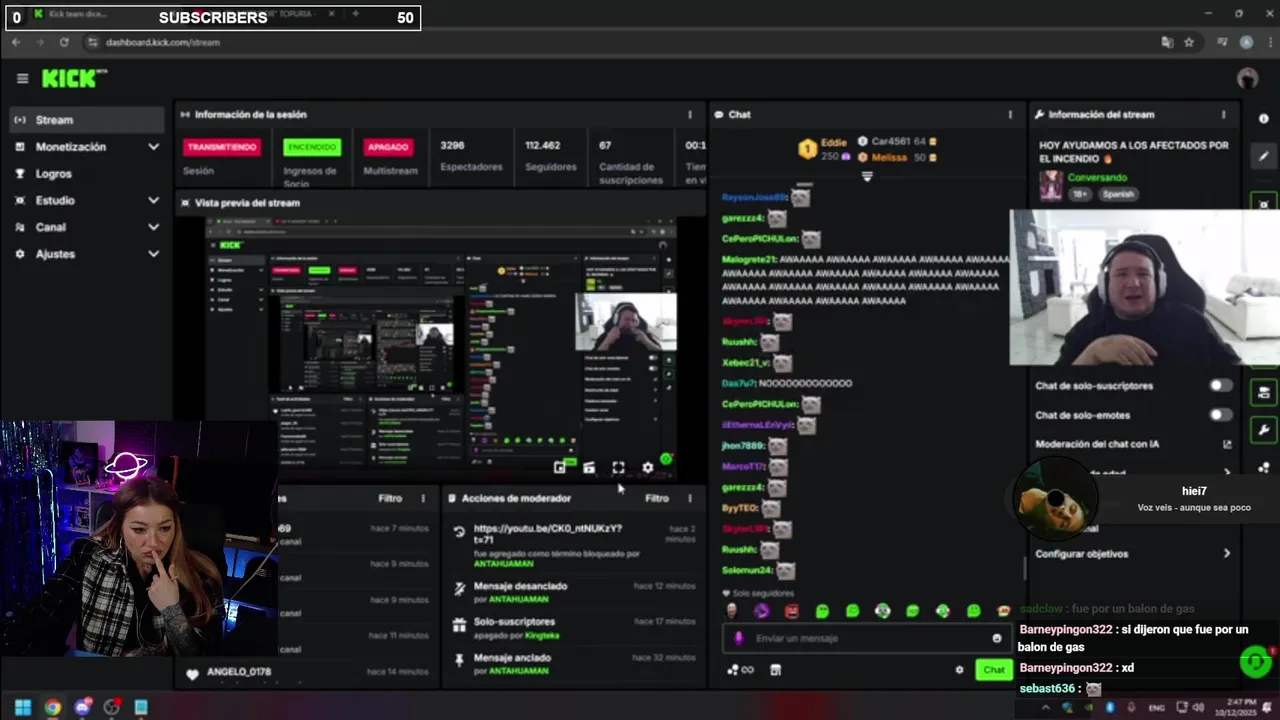Click the theater mode icon in stream preview
The image size is (1280, 720).
[589, 467]
